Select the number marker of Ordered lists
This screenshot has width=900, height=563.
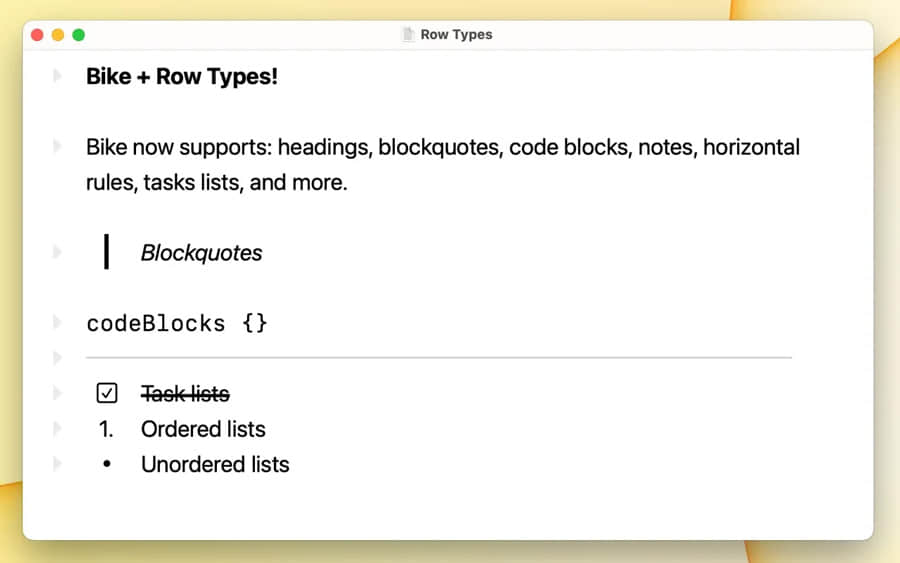[106, 430]
